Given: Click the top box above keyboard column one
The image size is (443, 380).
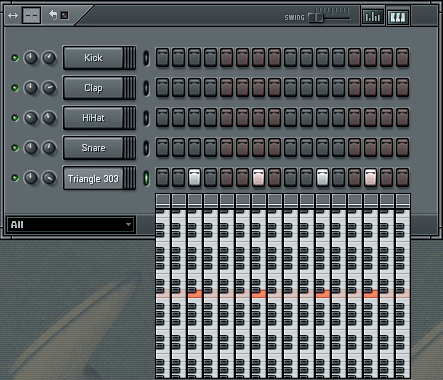Looking at the screenshot, I should pyautogui.click(x=163, y=201).
